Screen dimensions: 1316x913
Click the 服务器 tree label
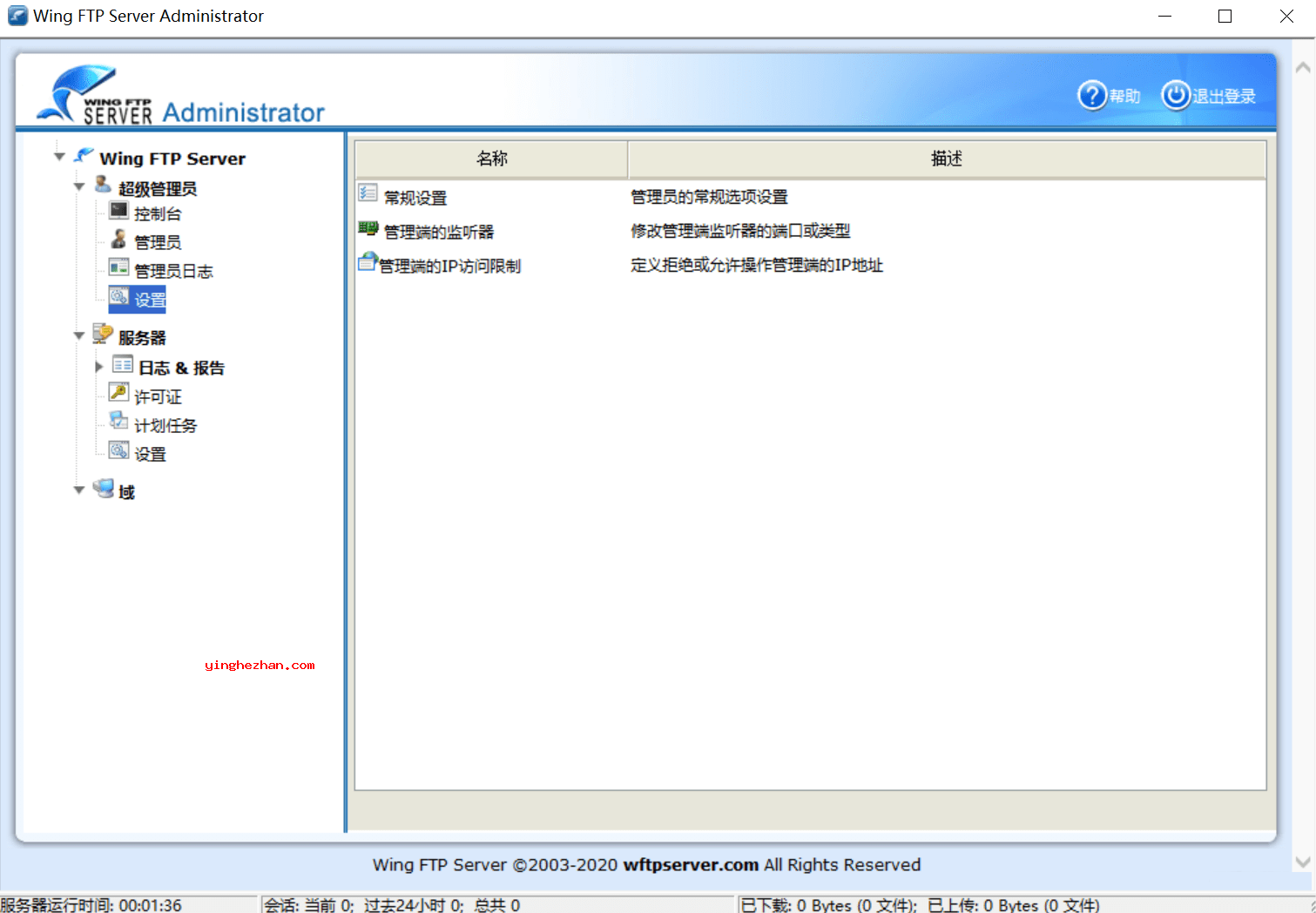tap(142, 338)
